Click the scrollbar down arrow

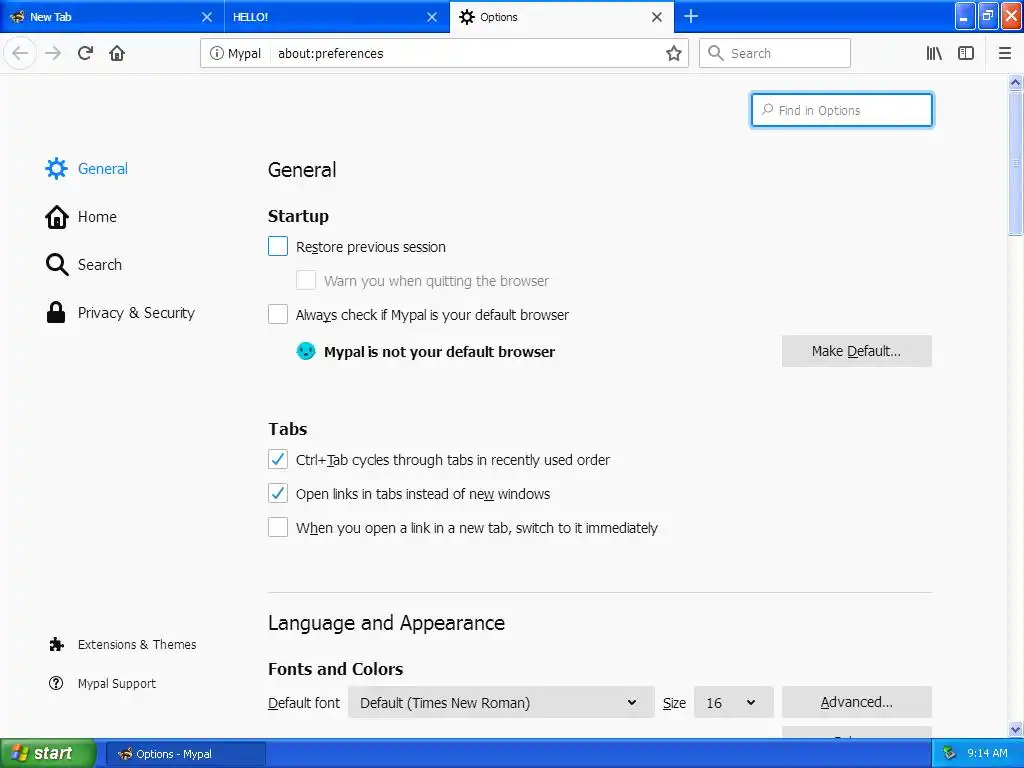tap(1015, 729)
